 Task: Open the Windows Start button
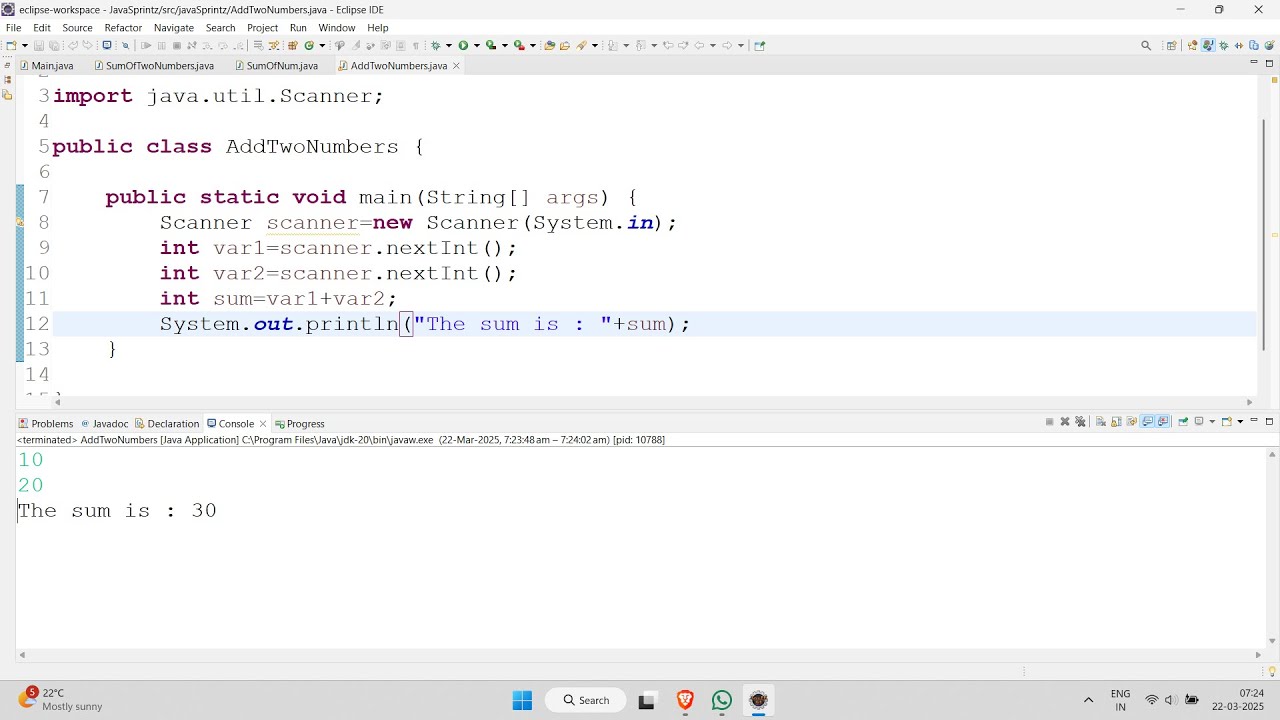tap(522, 700)
